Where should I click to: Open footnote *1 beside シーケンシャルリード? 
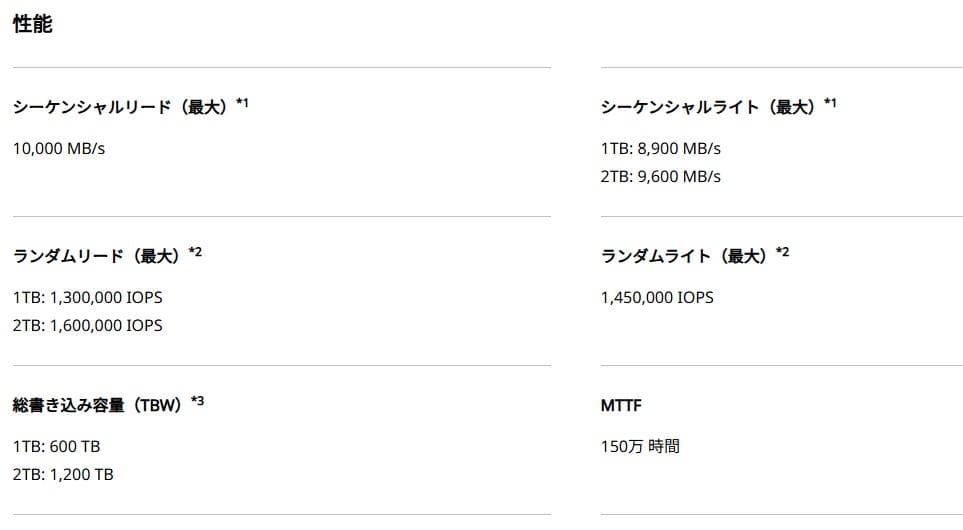point(242,103)
